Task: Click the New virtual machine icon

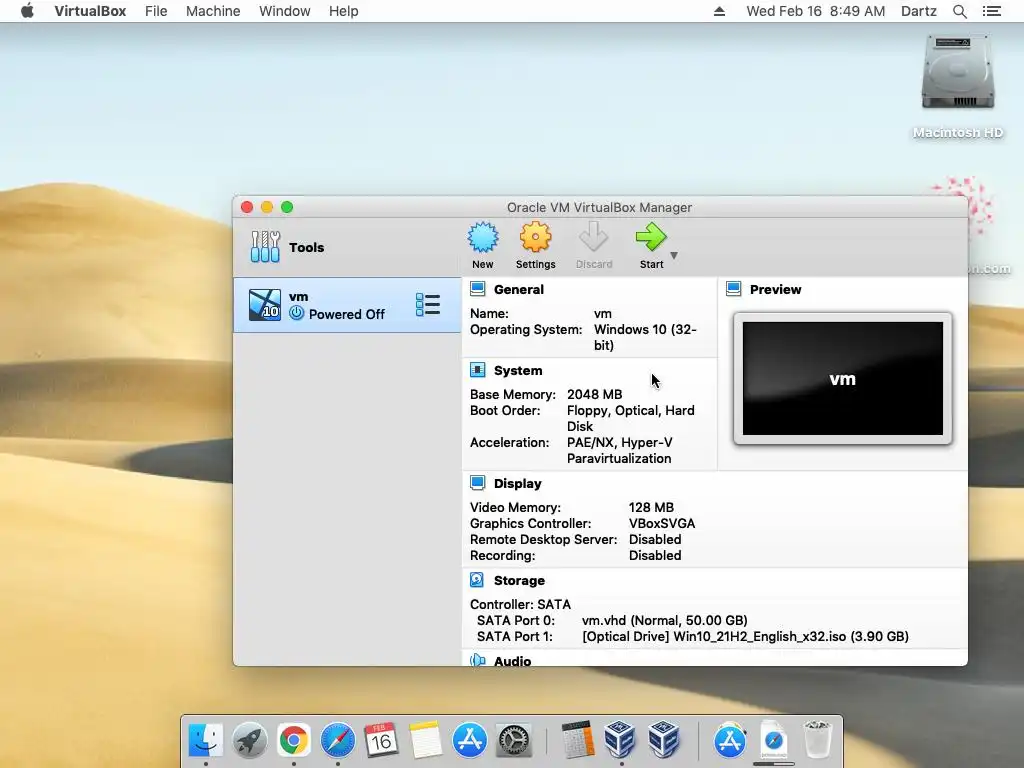Action: (x=483, y=237)
